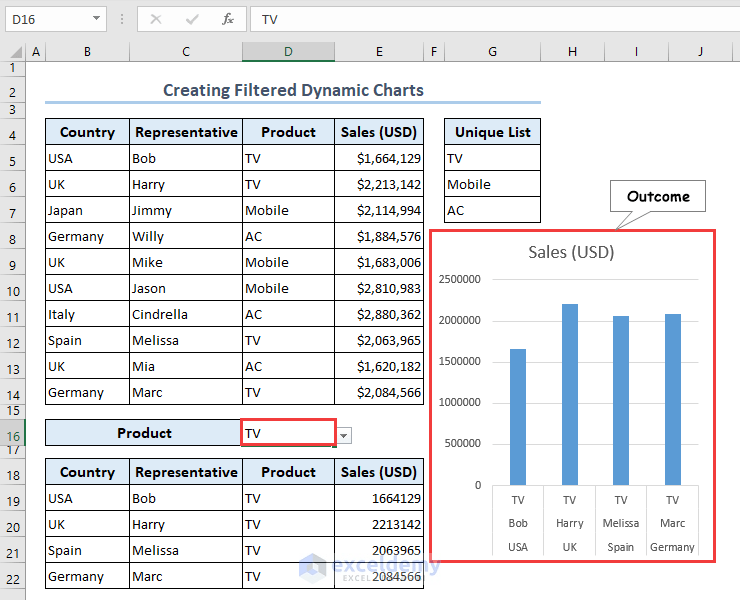Open Insert Function fx dialog

click(x=228, y=19)
